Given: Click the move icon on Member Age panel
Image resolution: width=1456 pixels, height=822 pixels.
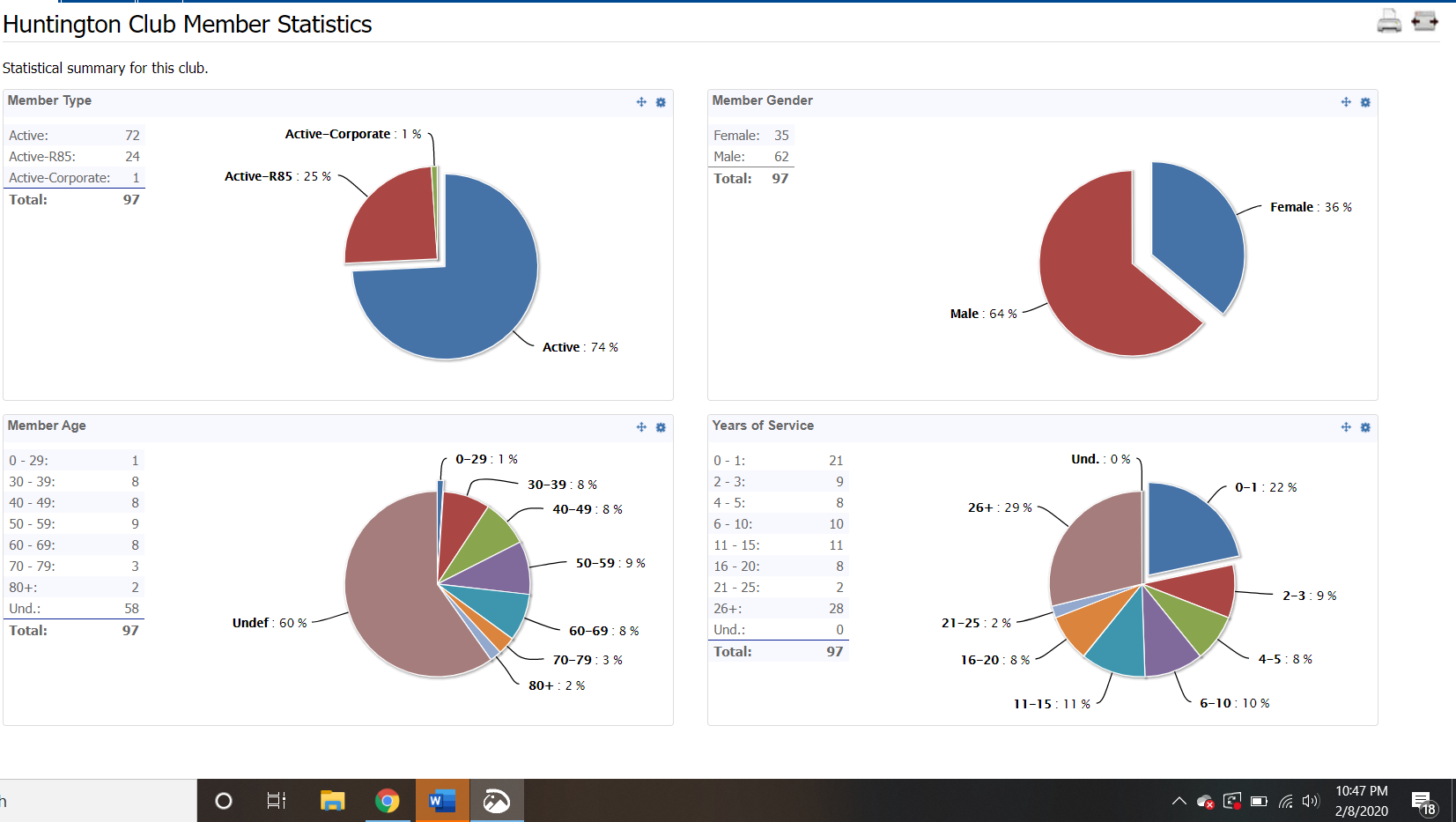Looking at the screenshot, I should click(x=641, y=427).
